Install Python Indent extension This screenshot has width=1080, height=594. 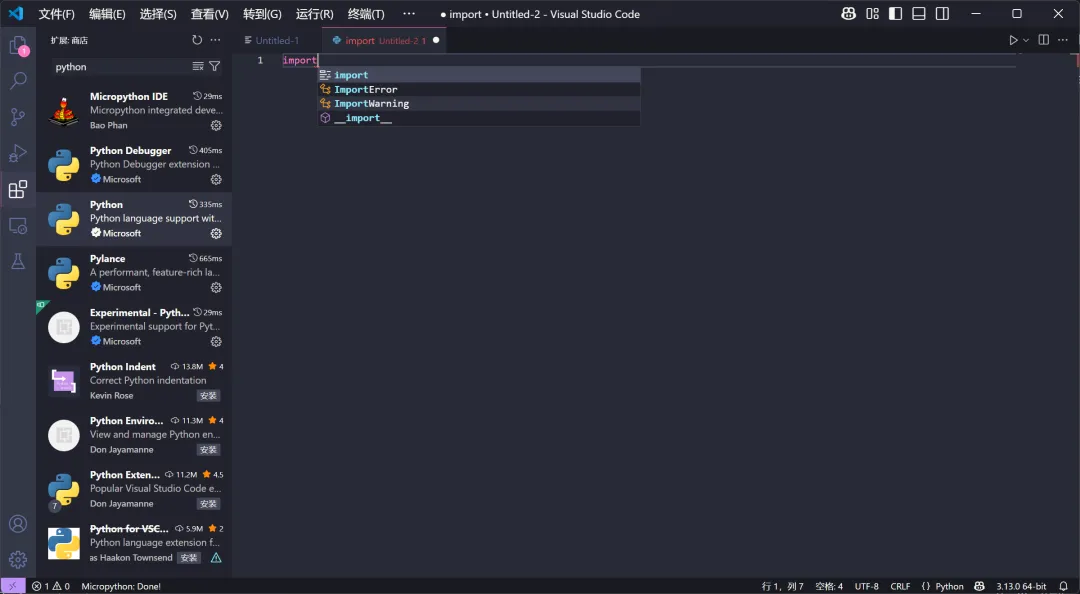click(x=208, y=396)
